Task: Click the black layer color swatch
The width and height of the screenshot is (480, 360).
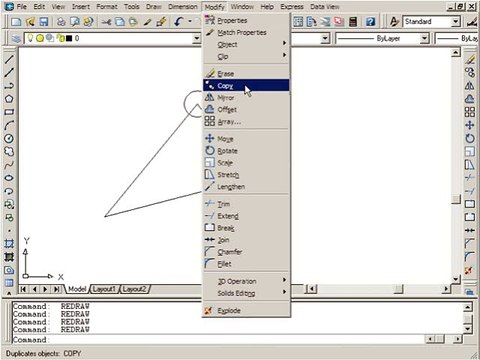Action: pyautogui.click(x=69, y=38)
